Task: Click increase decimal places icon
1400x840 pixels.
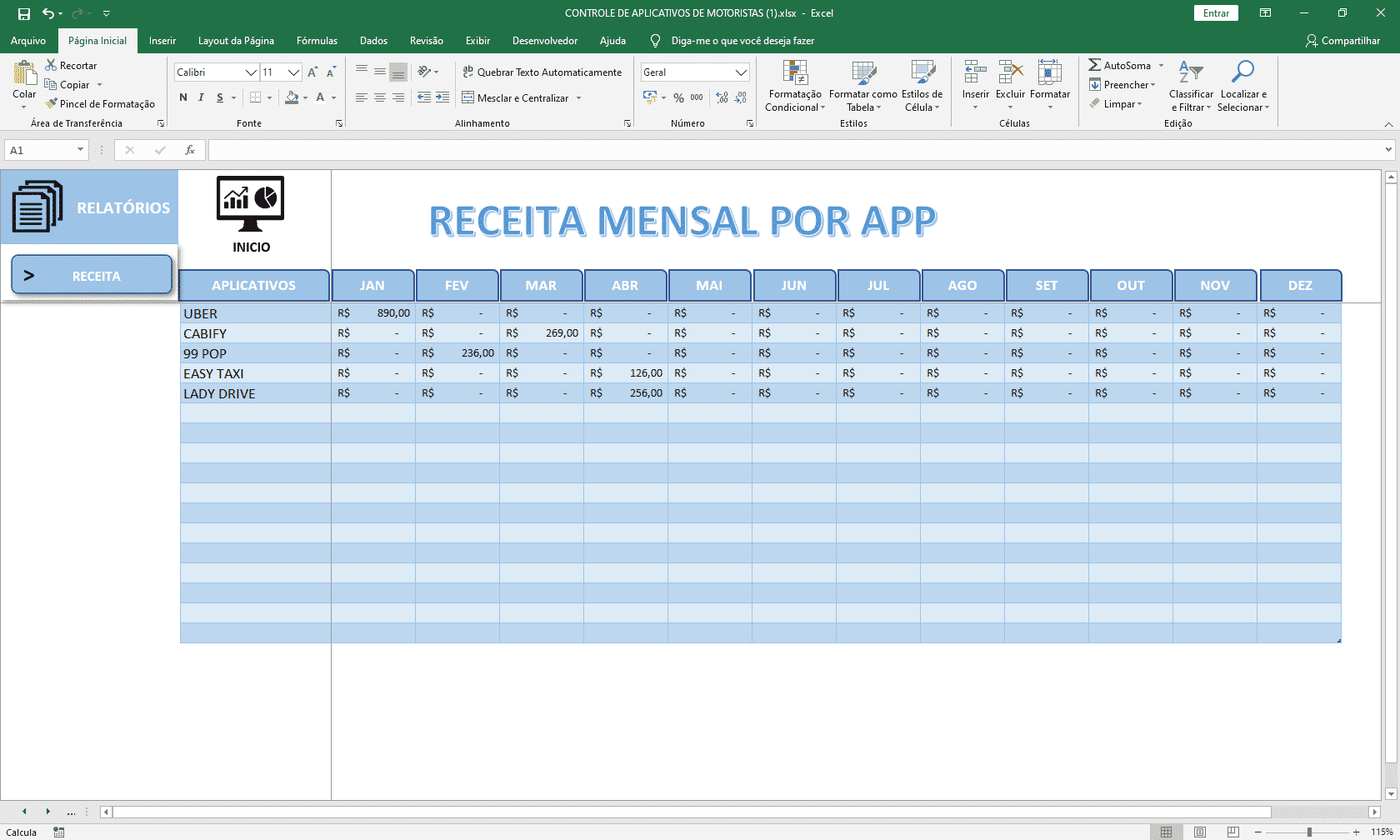Action: coord(722,97)
